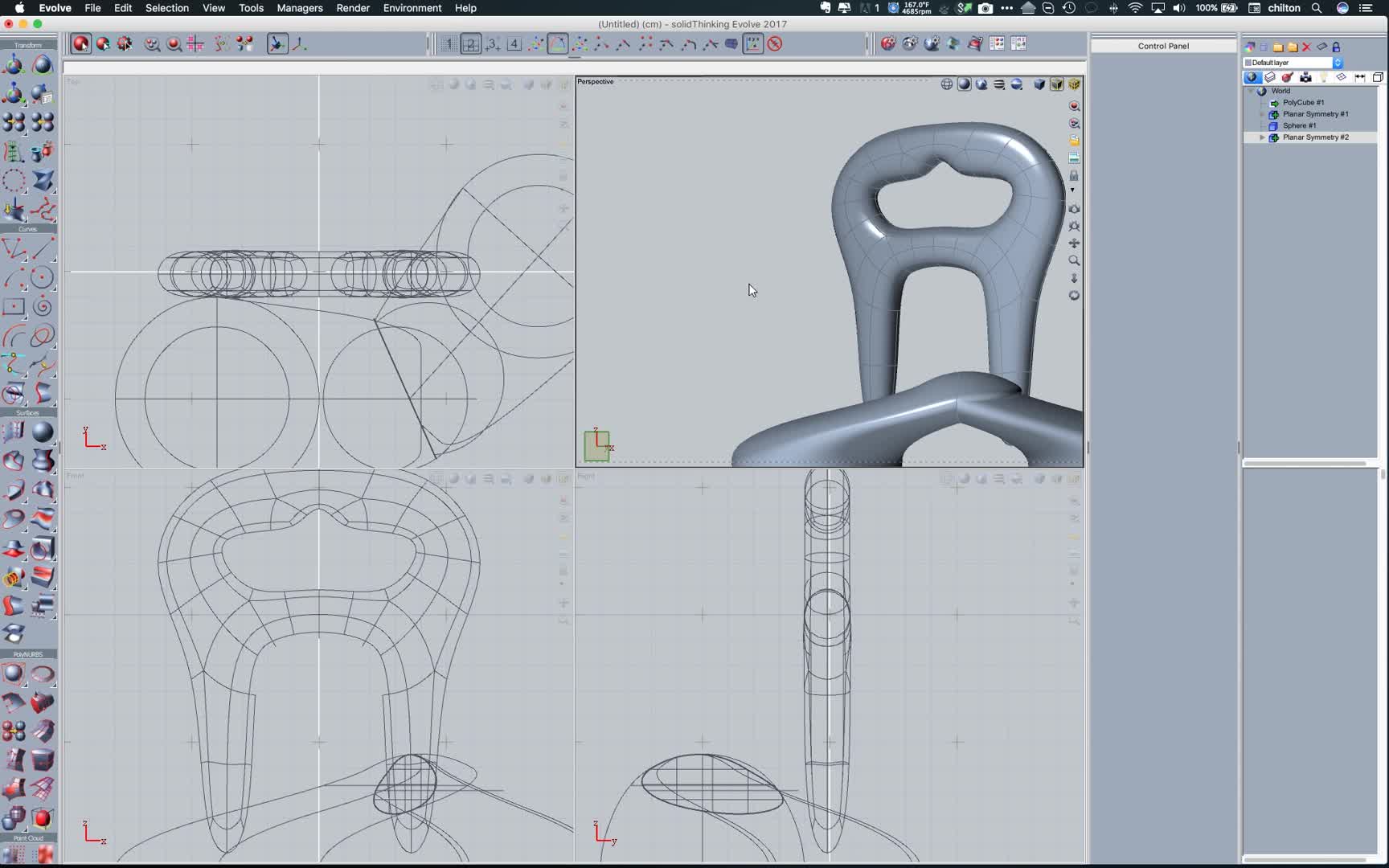Toggle shaded display mode in Perspective view
This screenshot has width=1389, height=868.
point(964,84)
